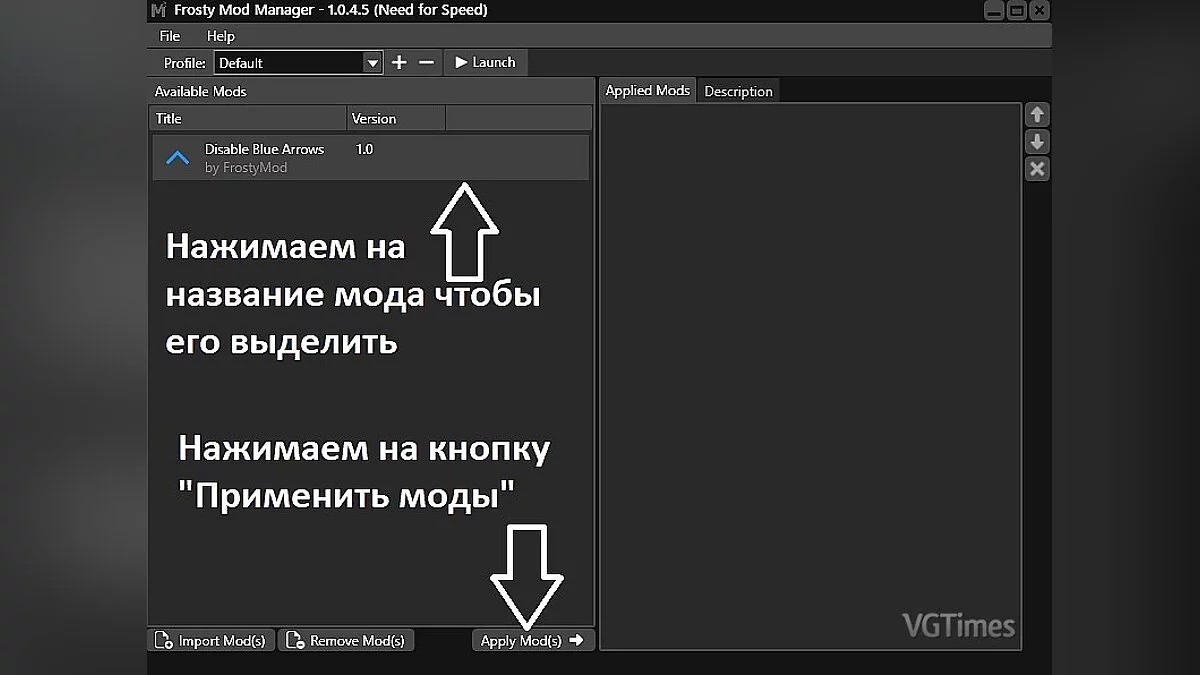Click the Import Mod(s) file icon

[165, 640]
